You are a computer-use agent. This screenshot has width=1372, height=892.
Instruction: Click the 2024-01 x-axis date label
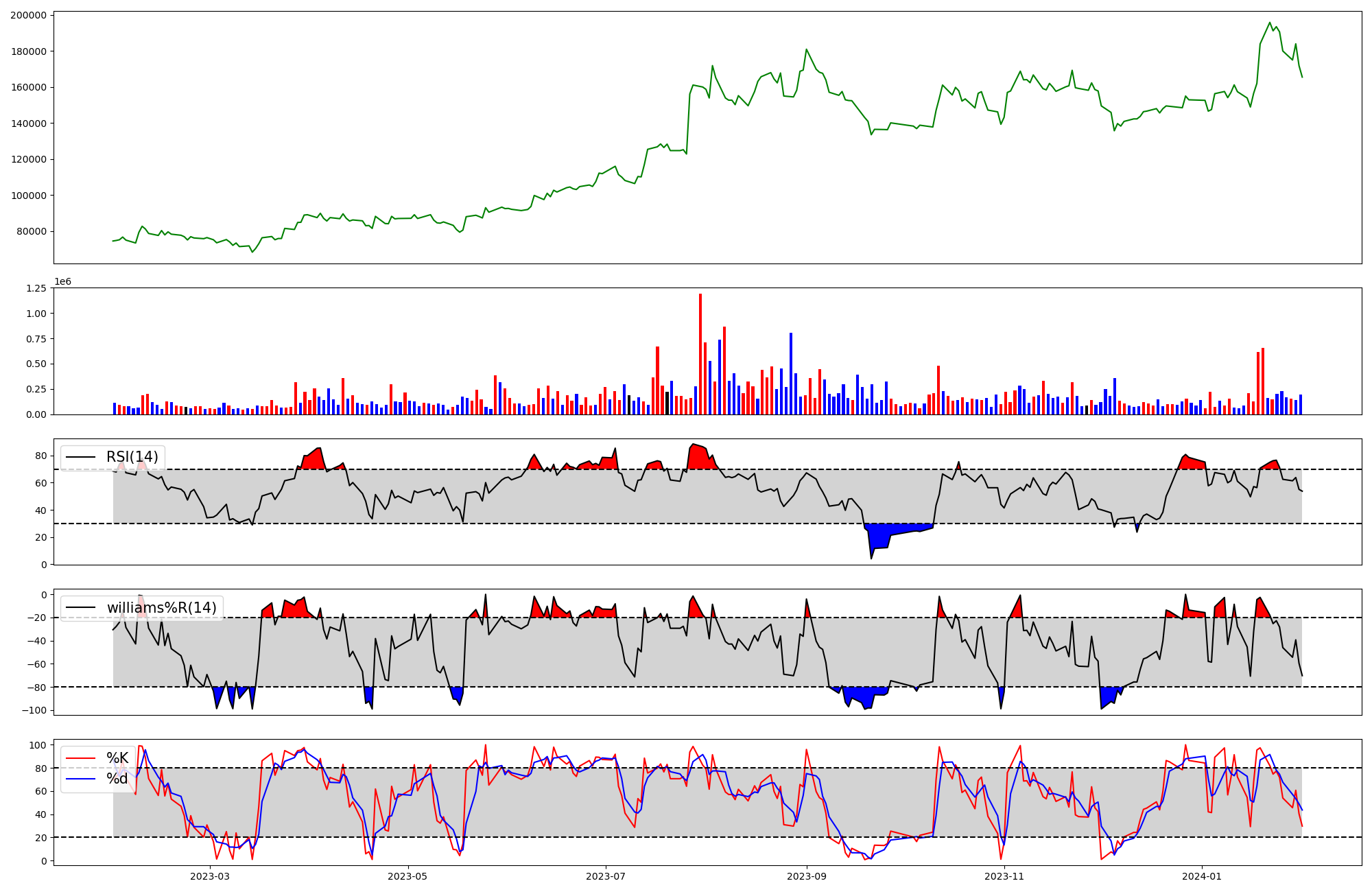click(x=1203, y=876)
